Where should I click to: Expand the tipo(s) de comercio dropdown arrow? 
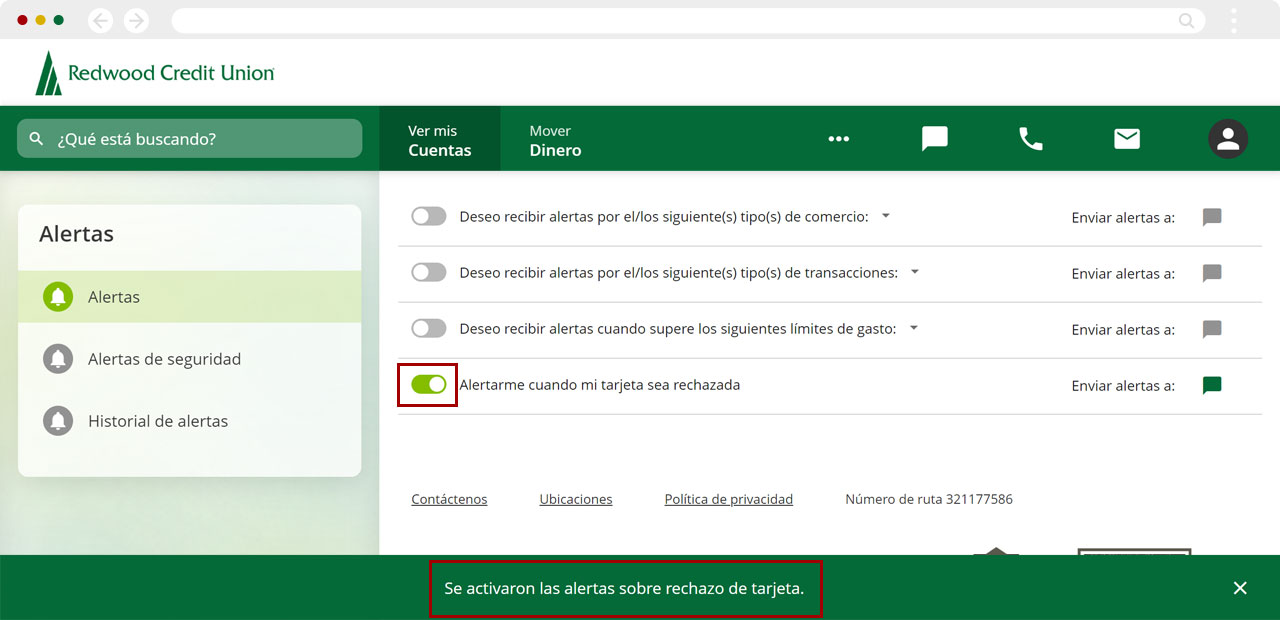885,216
